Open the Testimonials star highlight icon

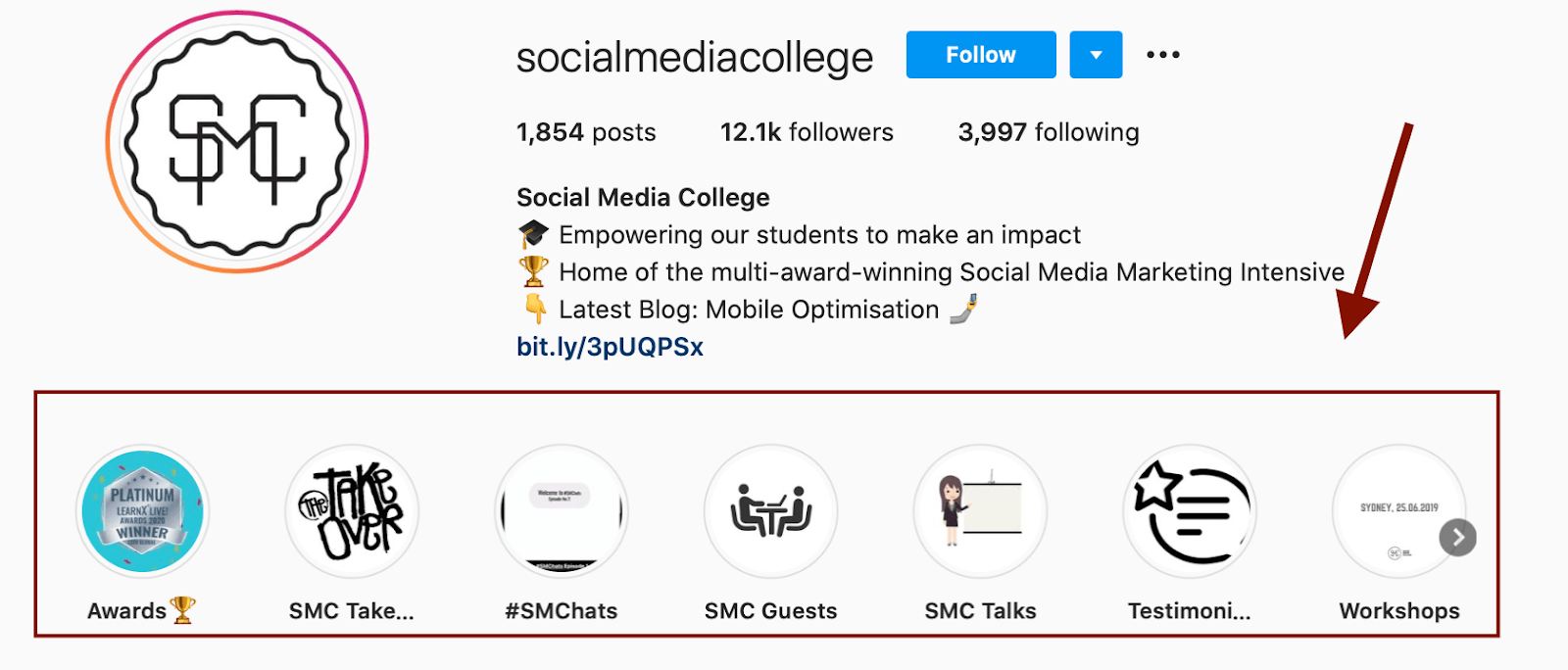click(x=1190, y=512)
